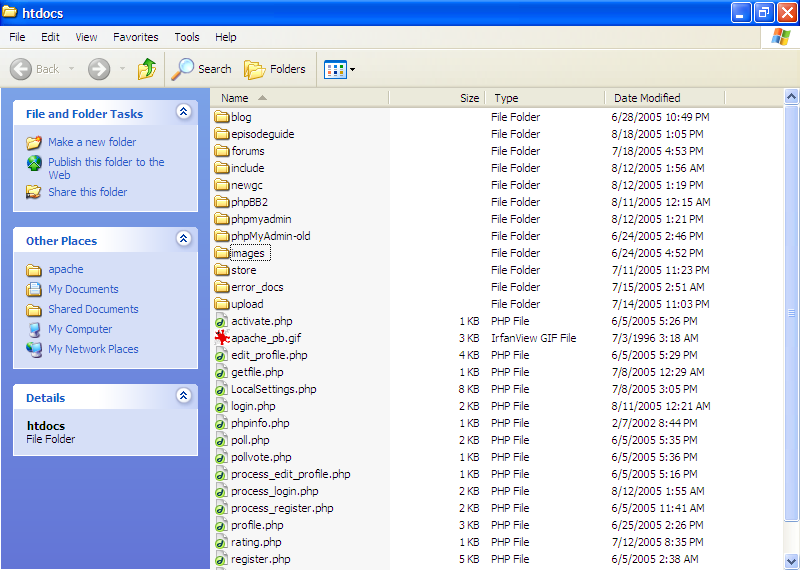Select process_edit_profile.php file name

pyautogui.click(x=291, y=474)
